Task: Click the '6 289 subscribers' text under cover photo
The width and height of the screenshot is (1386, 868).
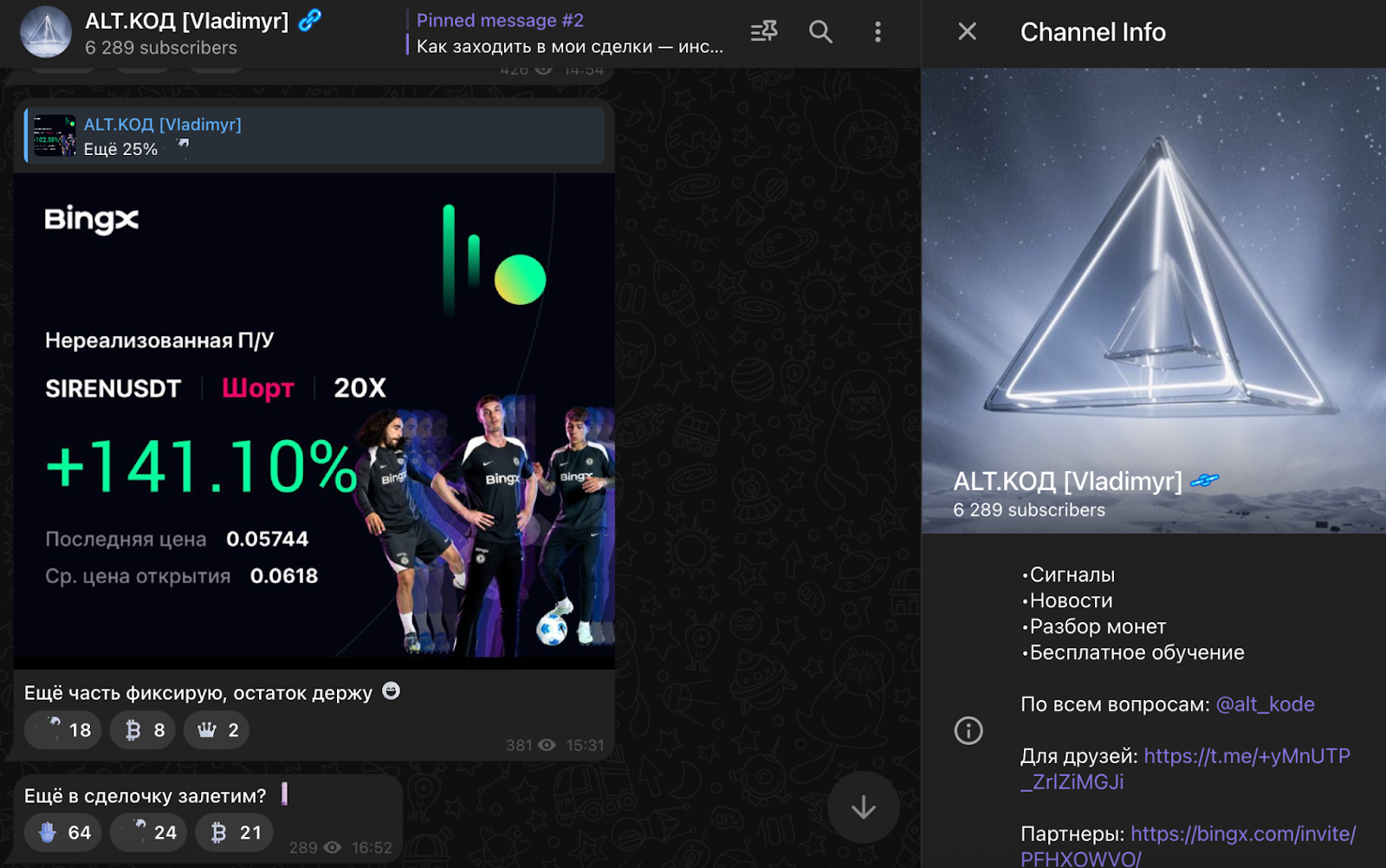Action: 1029,510
